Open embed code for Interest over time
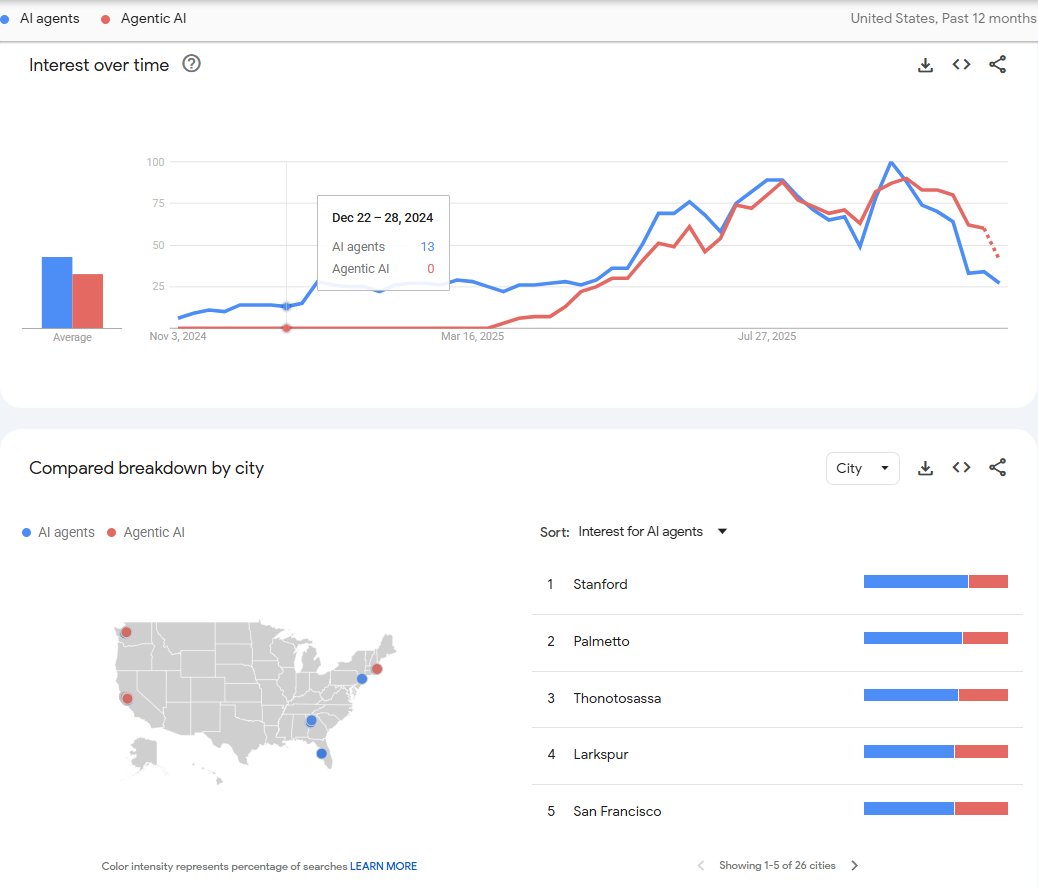1038x889 pixels. click(961, 65)
